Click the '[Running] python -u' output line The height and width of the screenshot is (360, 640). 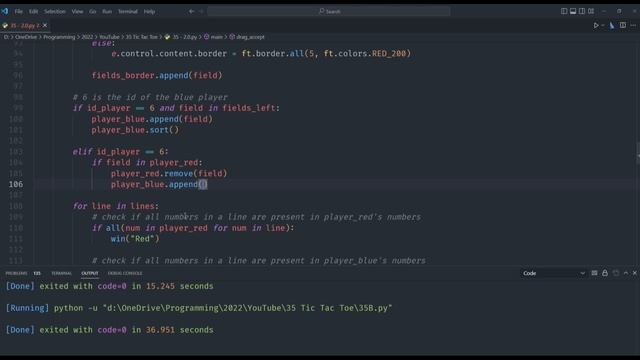point(199,308)
